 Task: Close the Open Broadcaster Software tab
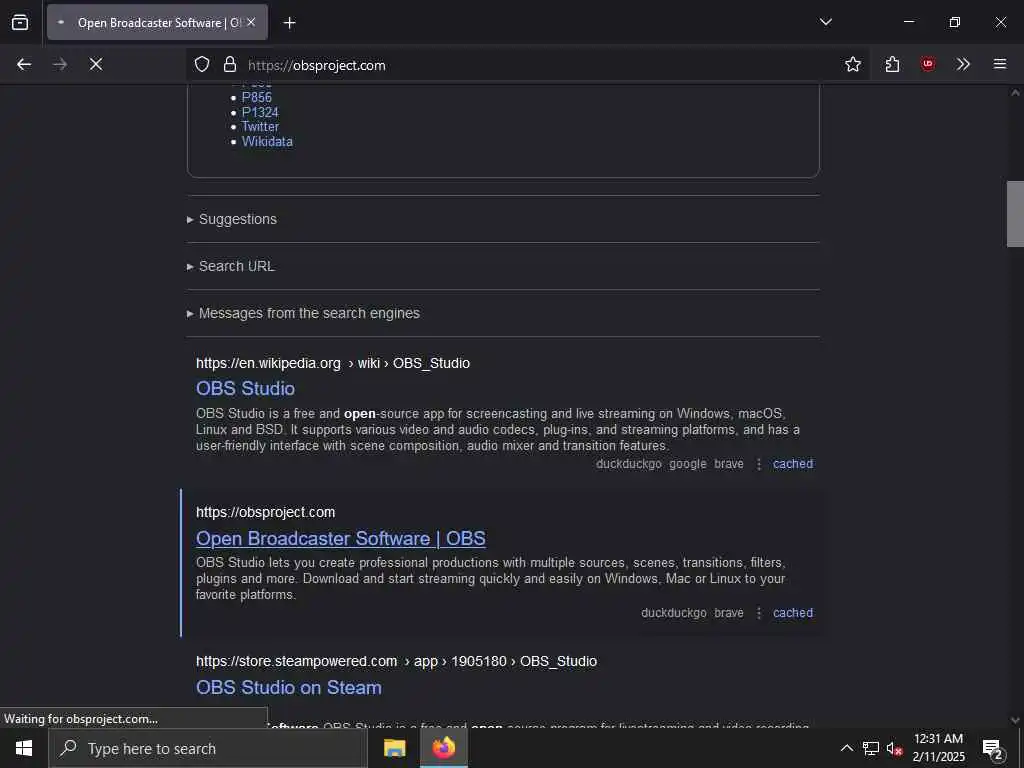(x=251, y=22)
